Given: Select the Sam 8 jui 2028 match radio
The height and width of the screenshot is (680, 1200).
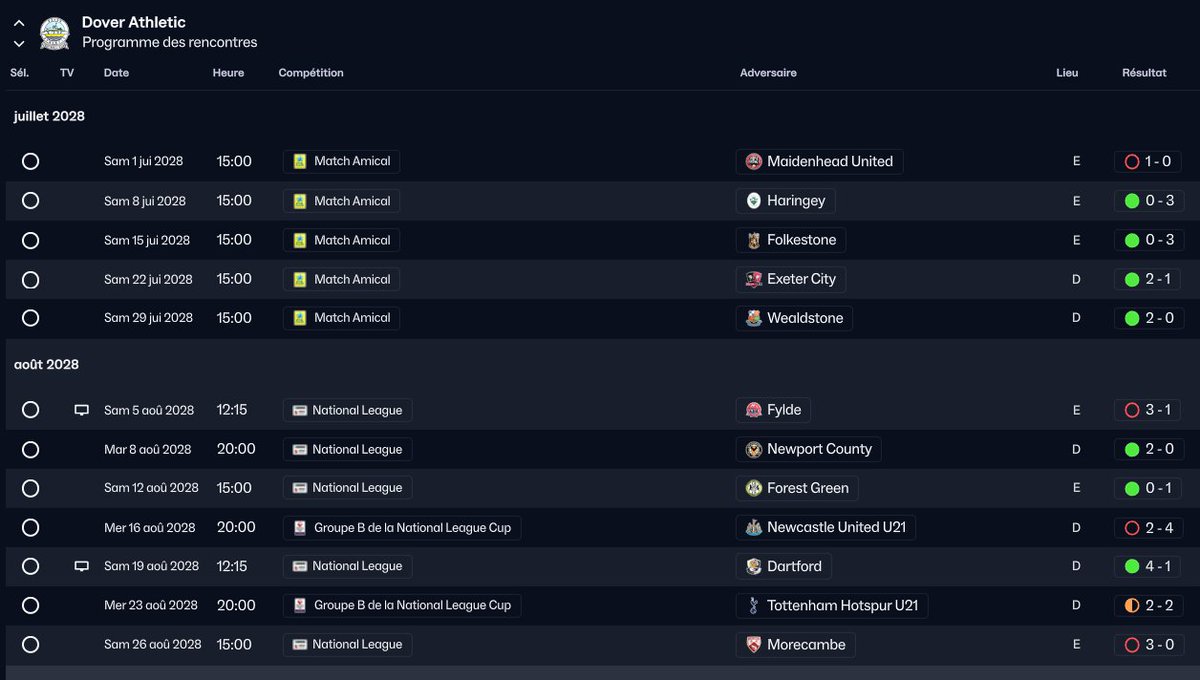Looking at the screenshot, I should [x=30, y=201].
